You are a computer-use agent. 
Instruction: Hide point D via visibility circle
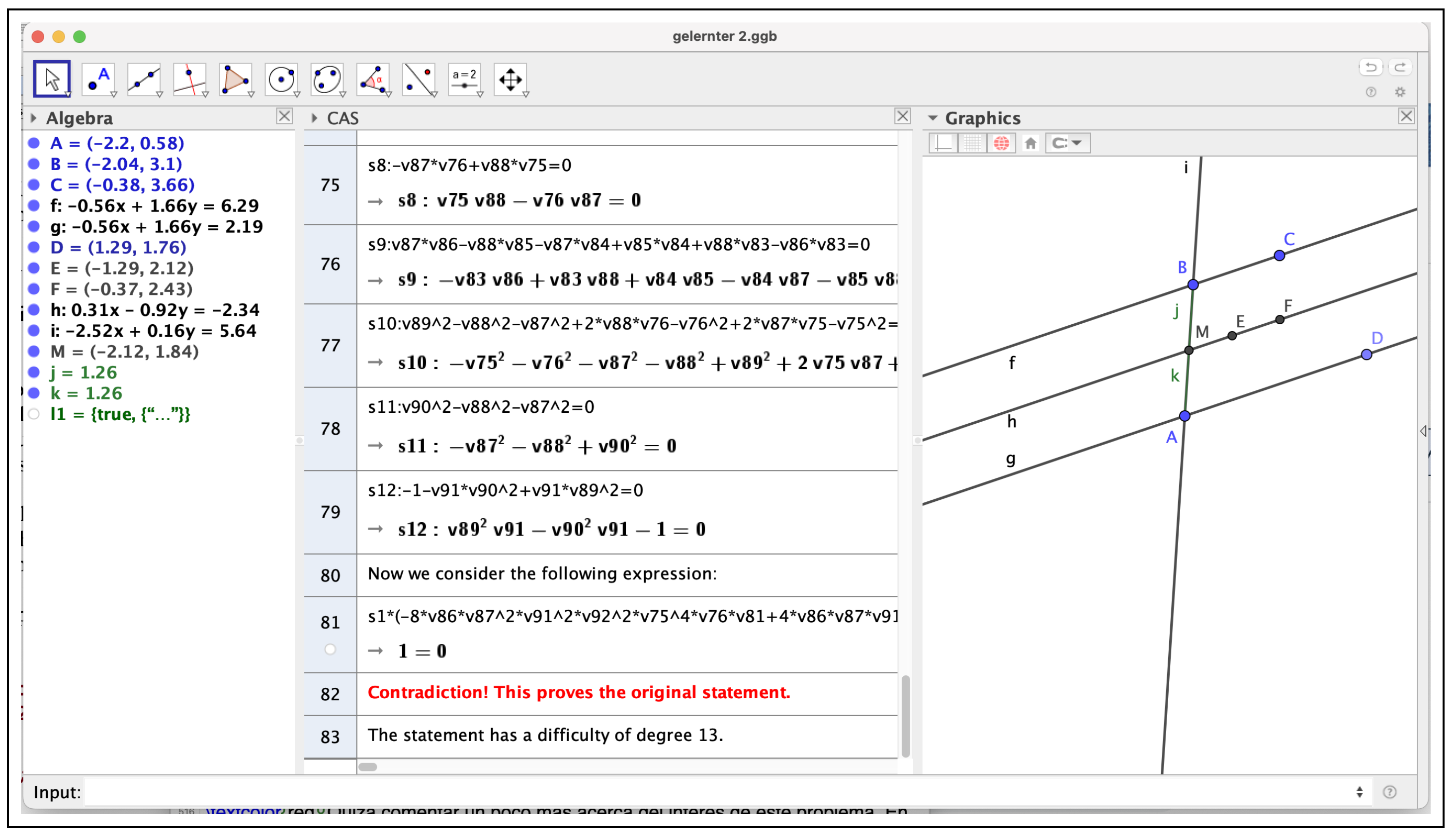tap(34, 248)
